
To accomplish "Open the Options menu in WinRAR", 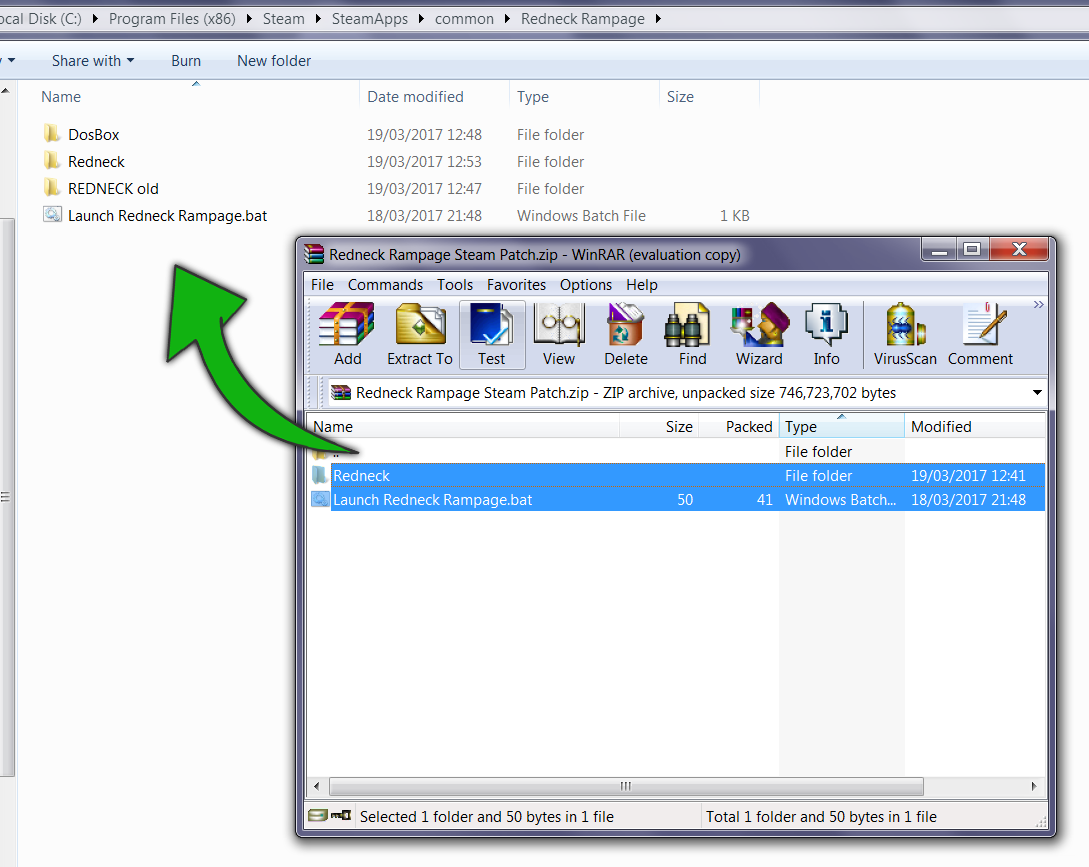I will click(x=585, y=285).
